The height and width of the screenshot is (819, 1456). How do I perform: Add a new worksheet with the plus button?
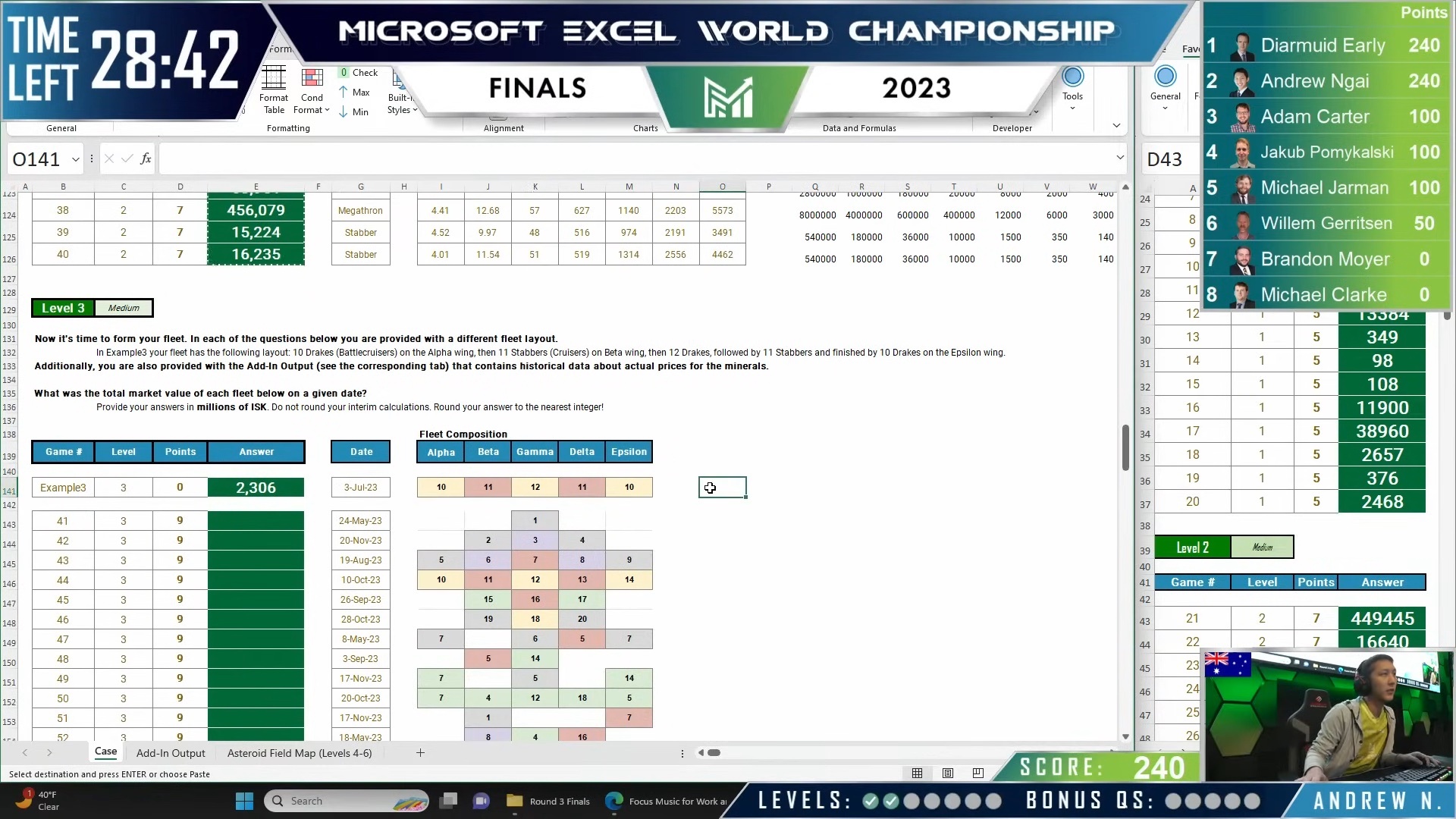coord(420,753)
